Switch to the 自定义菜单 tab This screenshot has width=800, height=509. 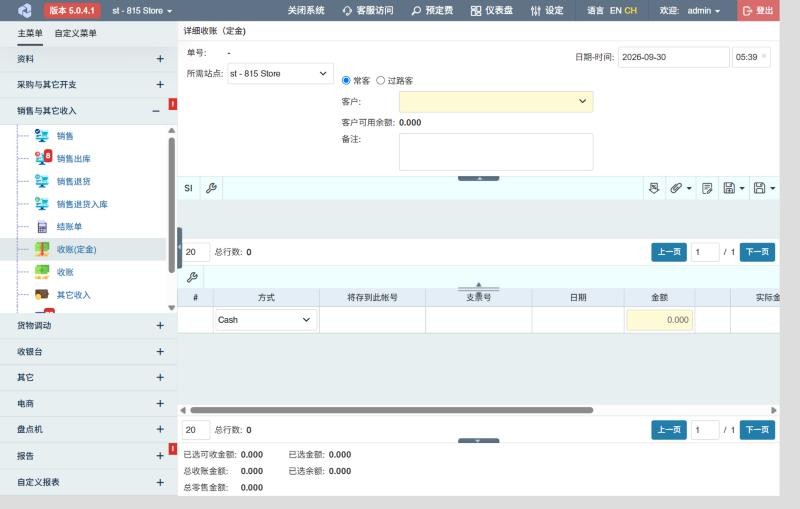pyautogui.click(x=76, y=33)
